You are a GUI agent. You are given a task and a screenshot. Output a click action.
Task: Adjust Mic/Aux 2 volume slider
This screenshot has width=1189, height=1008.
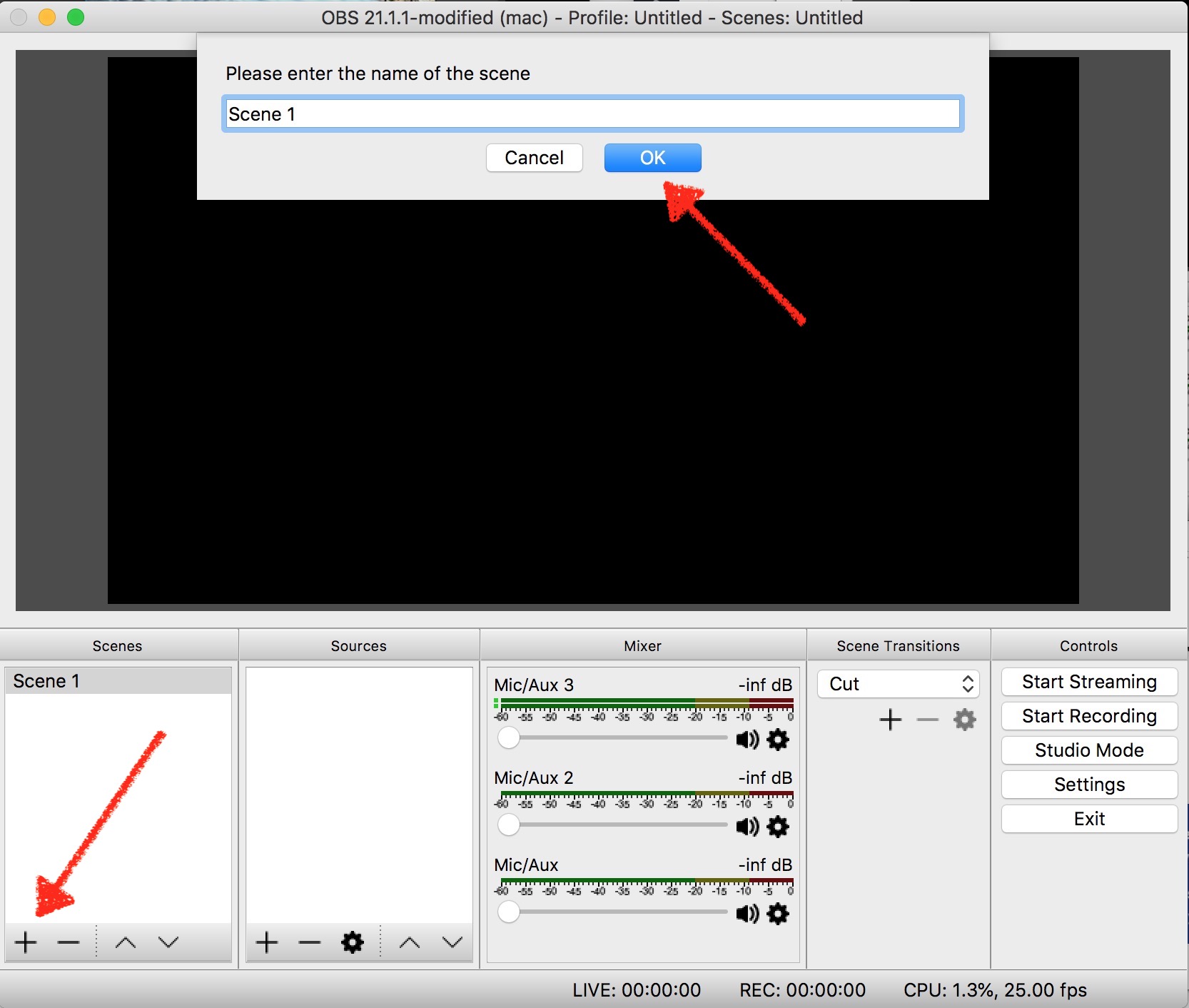click(x=612, y=825)
